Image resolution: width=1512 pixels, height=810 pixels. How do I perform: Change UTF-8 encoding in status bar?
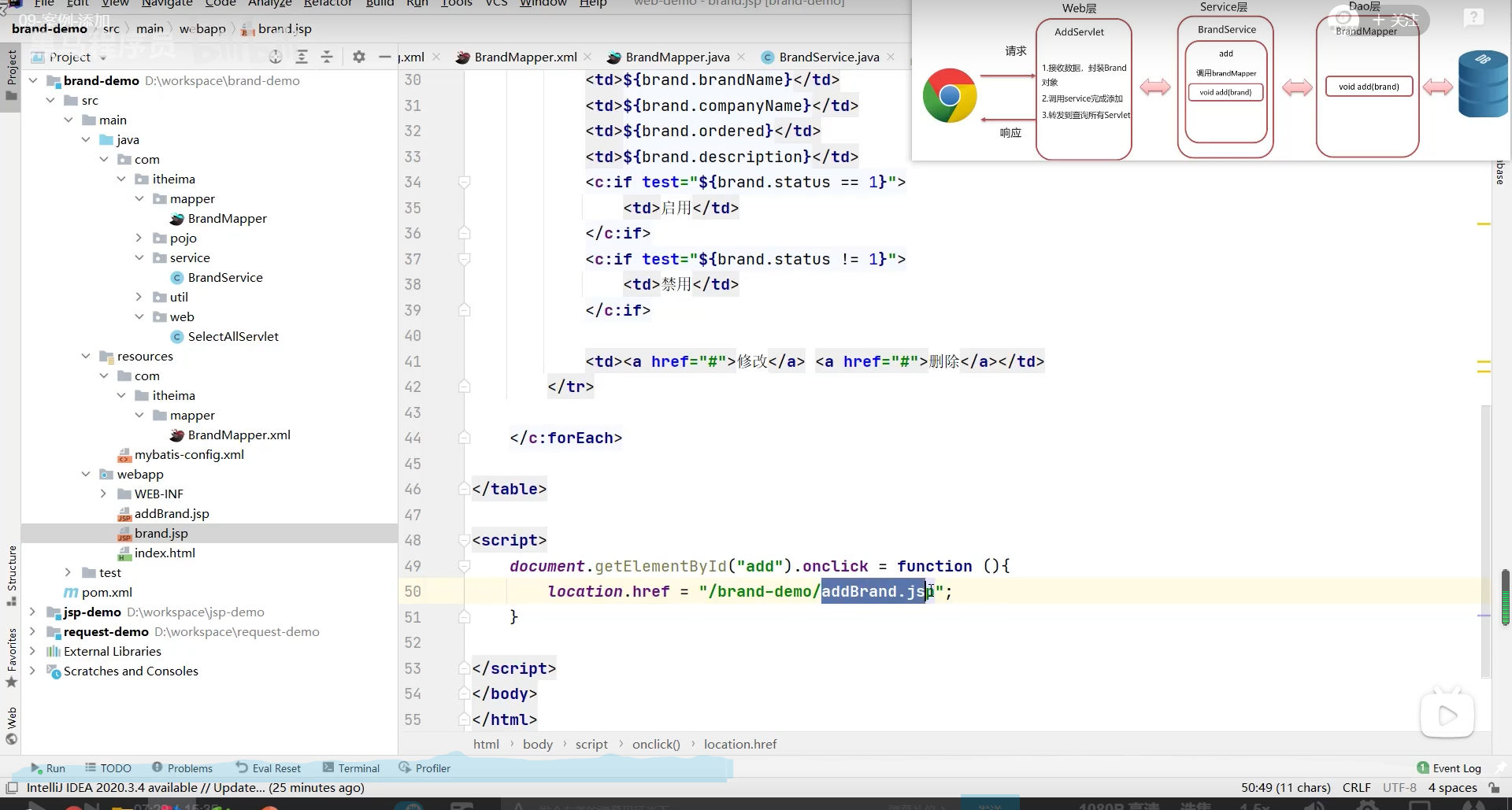coord(1399,788)
